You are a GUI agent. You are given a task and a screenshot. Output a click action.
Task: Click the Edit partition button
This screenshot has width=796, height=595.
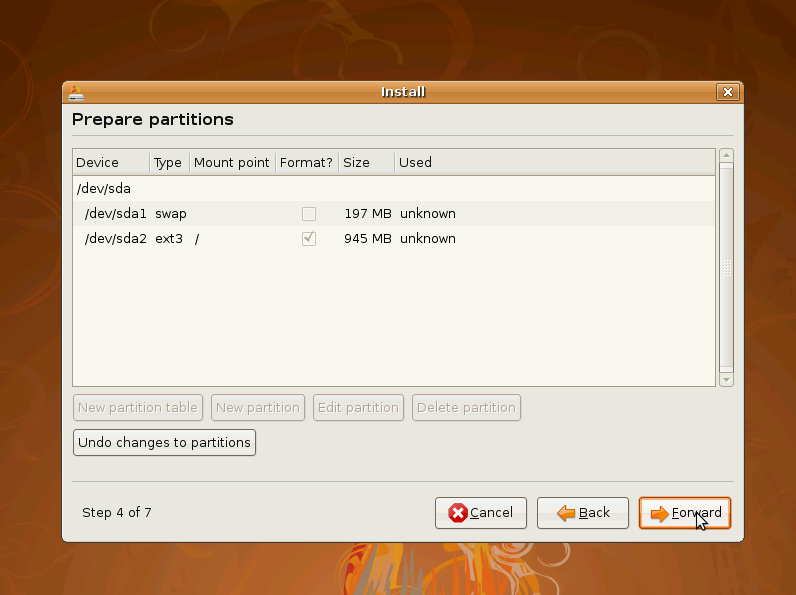tap(358, 408)
